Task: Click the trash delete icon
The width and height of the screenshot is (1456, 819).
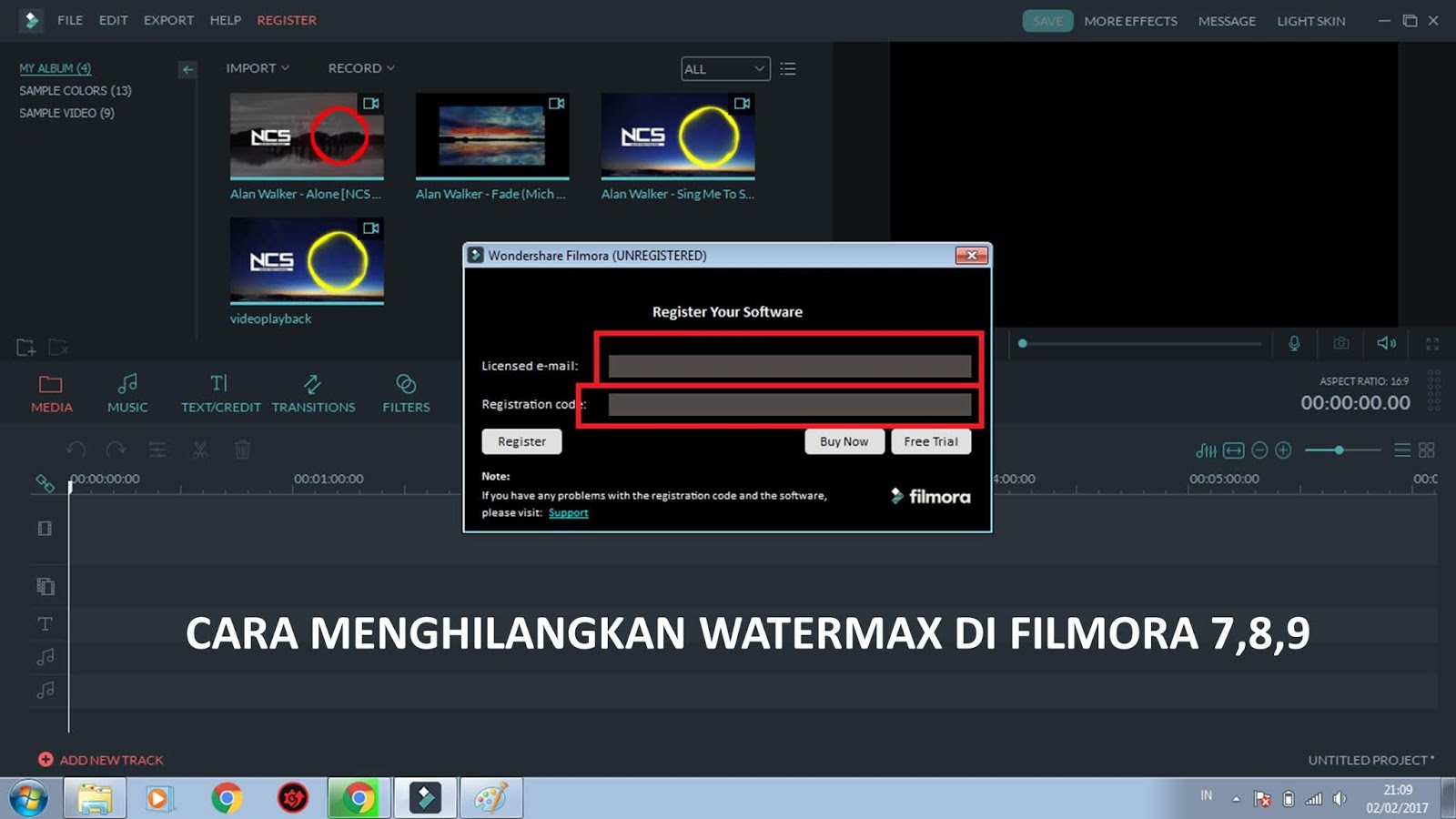Action: 242,450
